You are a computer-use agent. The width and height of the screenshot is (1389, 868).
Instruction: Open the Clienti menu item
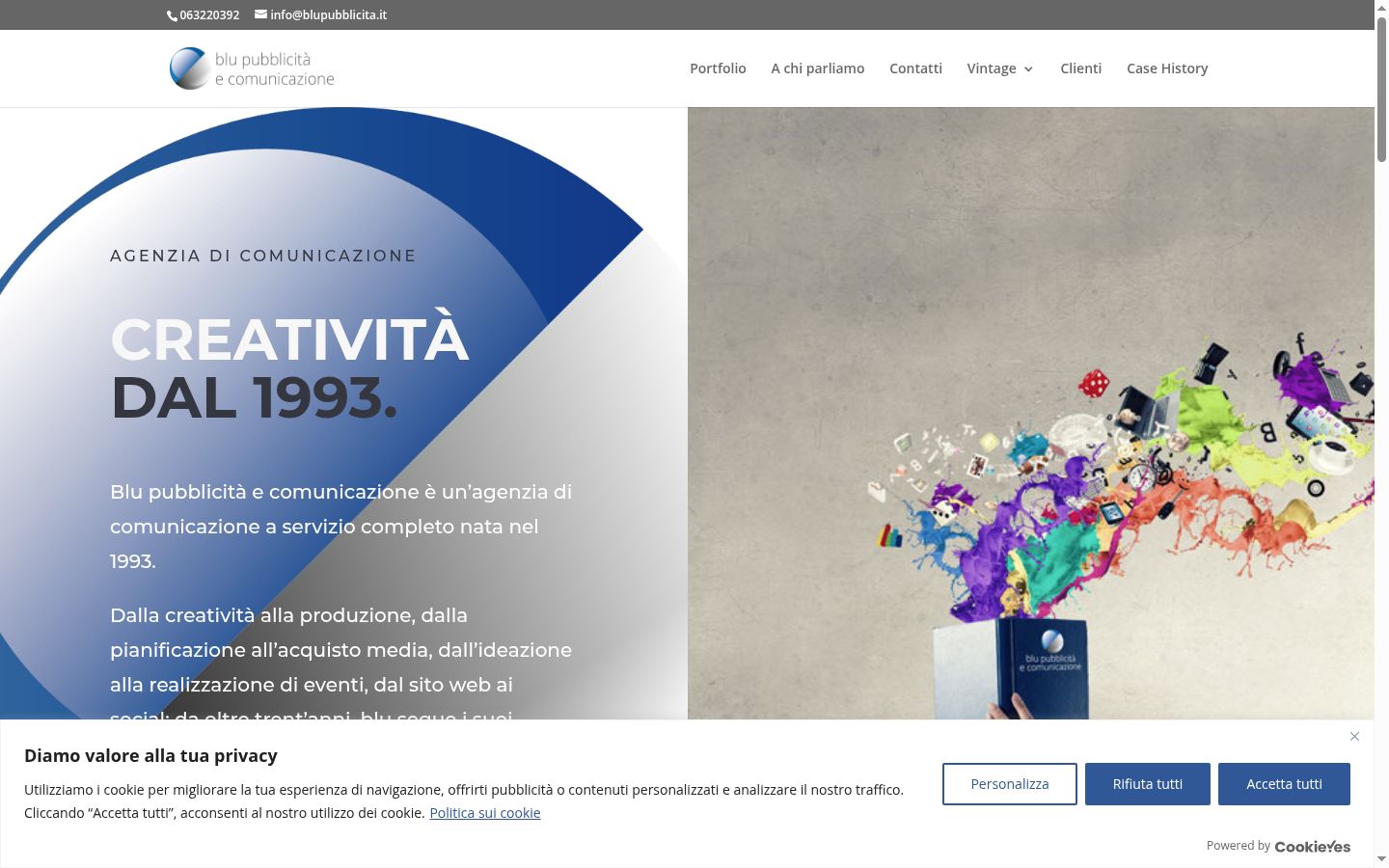[x=1080, y=68]
